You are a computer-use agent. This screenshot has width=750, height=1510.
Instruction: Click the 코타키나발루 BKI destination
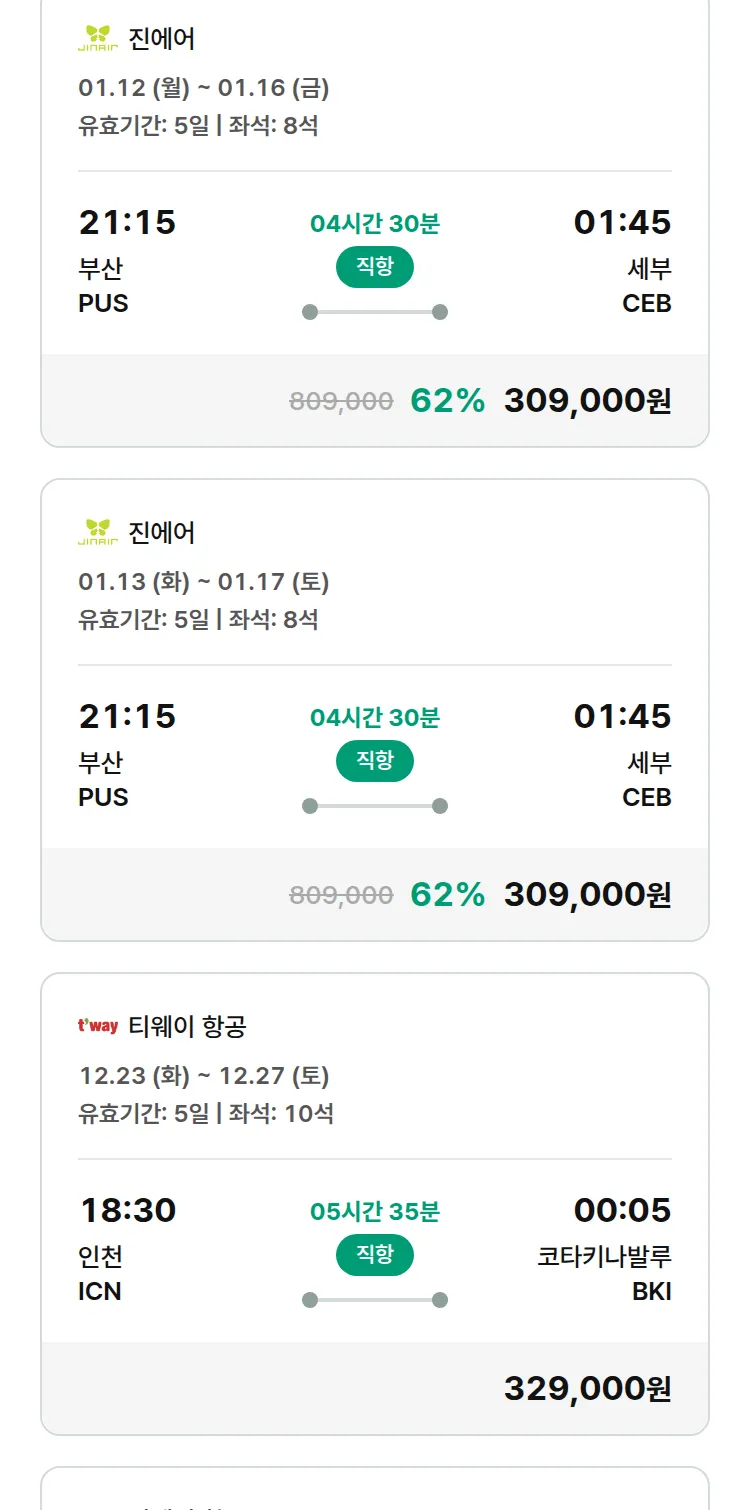coord(604,1273)
